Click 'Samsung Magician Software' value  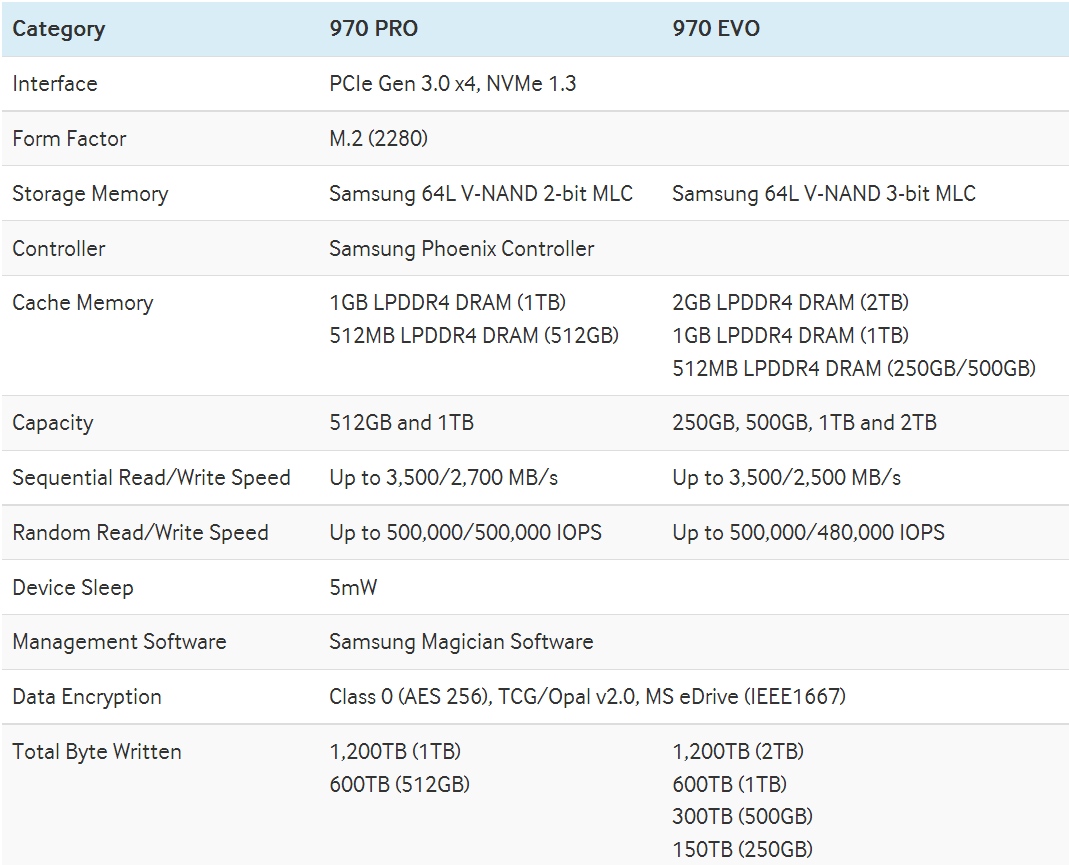pyautogui.click(x=461, y=642)
